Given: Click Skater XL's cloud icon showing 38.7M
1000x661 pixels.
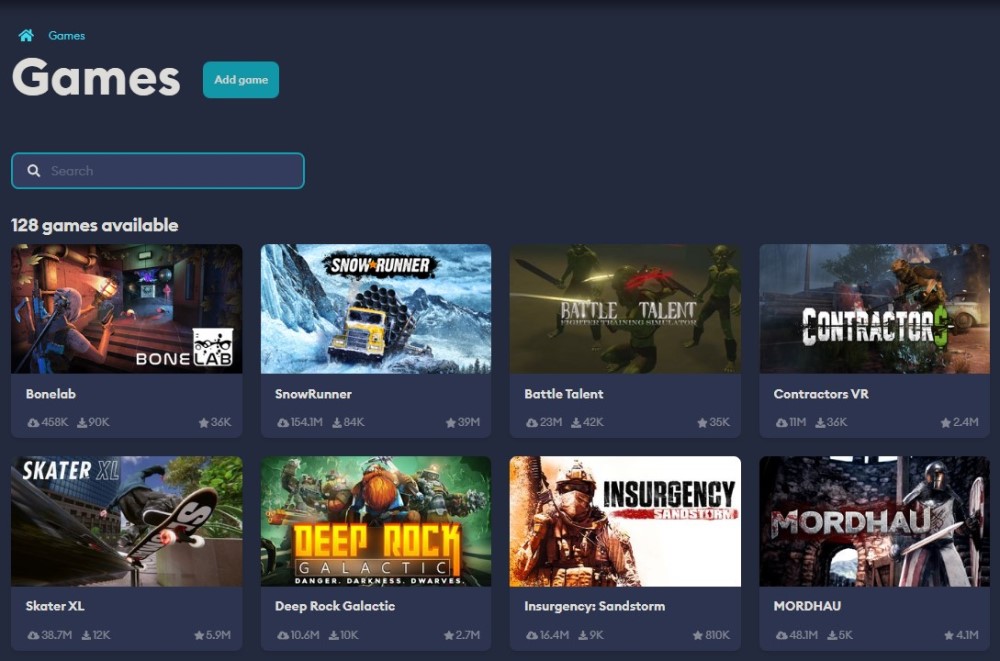Looking at the screenshot, I should point(33,635).
